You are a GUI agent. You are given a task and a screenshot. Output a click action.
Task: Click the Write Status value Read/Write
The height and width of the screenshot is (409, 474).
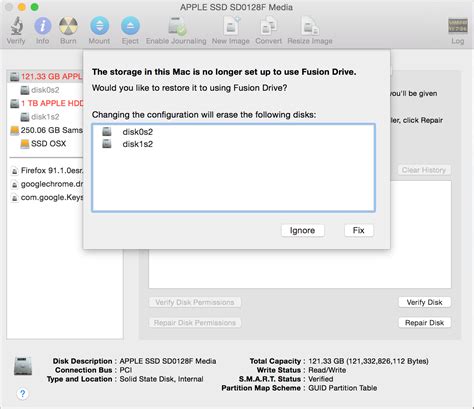[327, 370]
